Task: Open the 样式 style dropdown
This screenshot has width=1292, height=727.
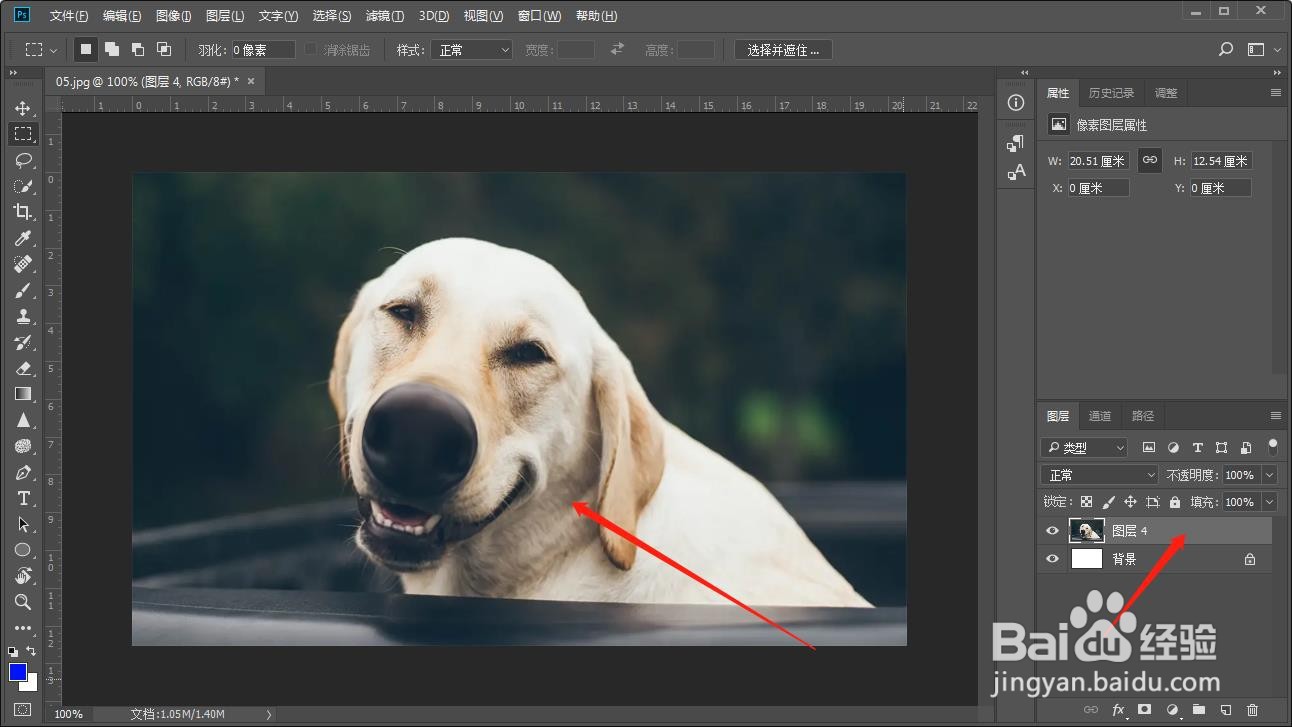Action: click(474, 49)
